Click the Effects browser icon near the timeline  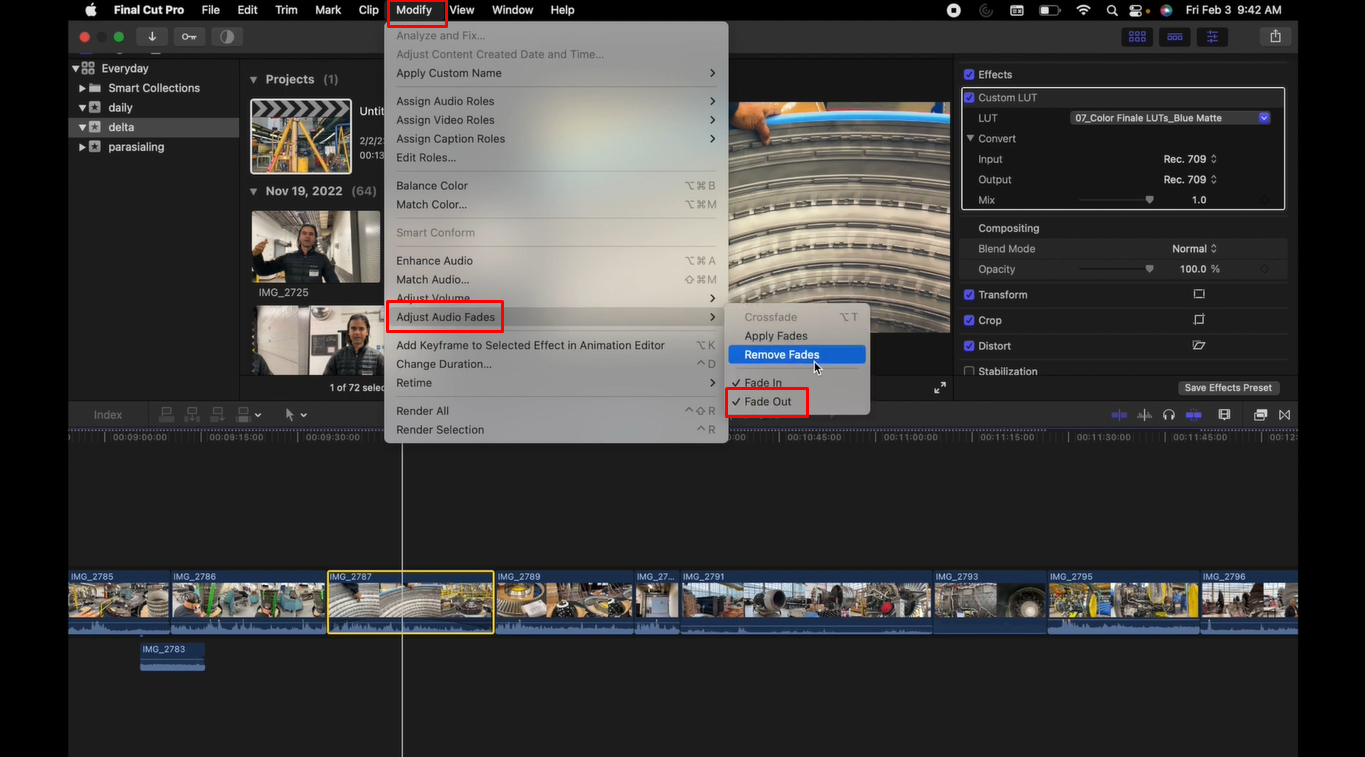pyautogui.click(x=1259, y=414)
